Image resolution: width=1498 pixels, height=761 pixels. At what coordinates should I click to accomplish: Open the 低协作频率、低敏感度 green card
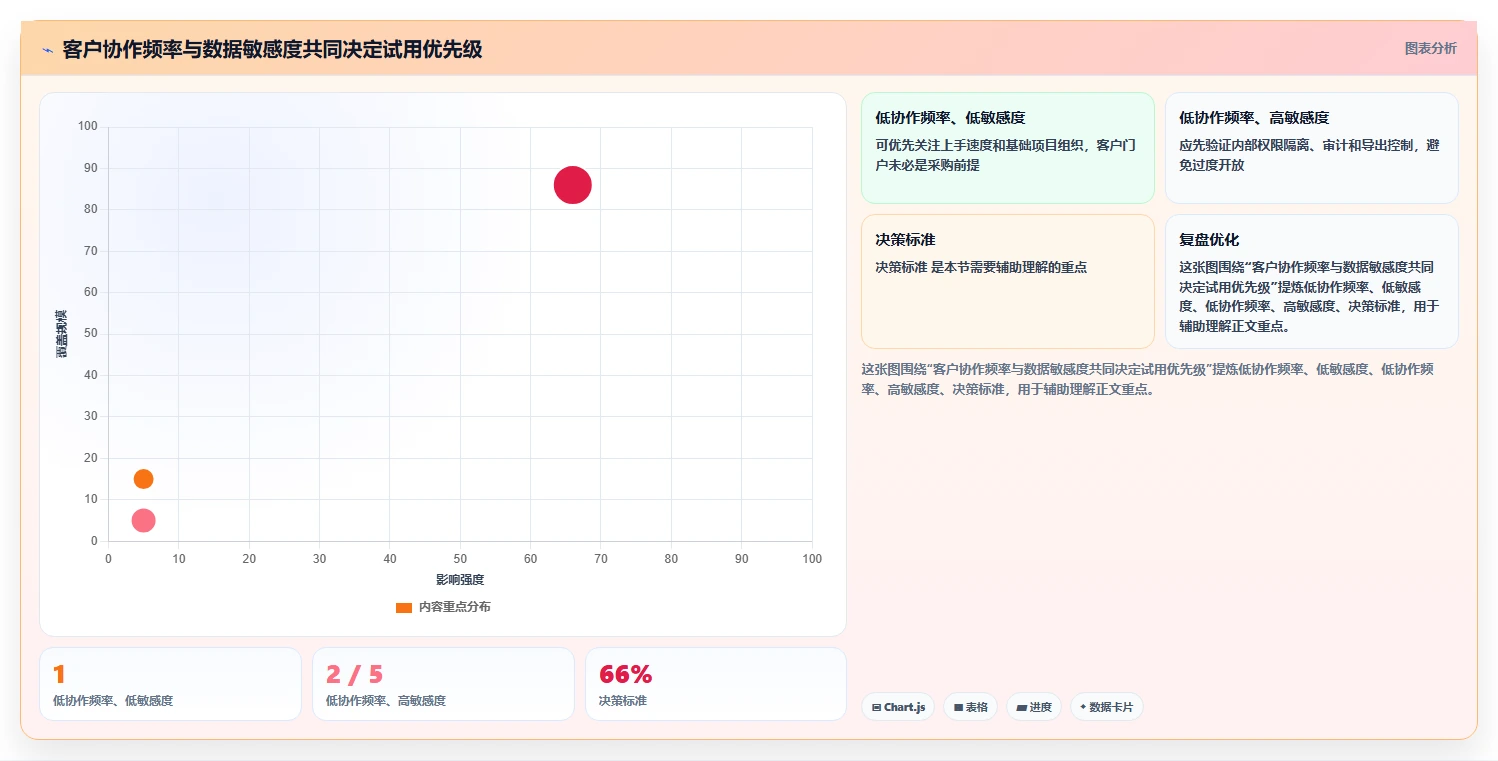pos(1008,148)
